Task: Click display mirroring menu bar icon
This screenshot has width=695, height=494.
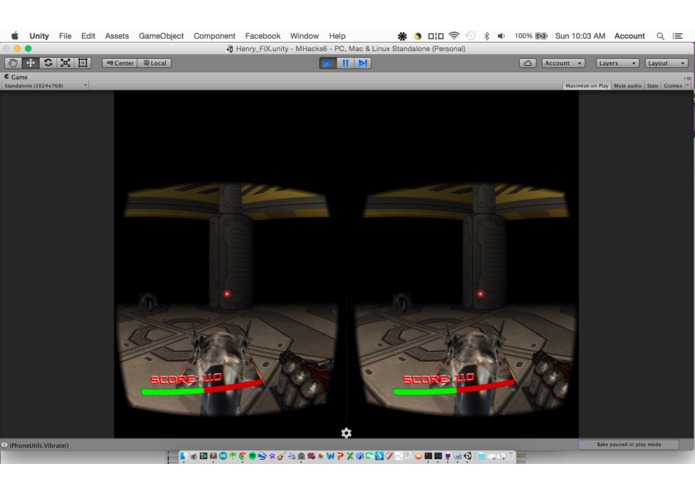Action: (435, 36)
